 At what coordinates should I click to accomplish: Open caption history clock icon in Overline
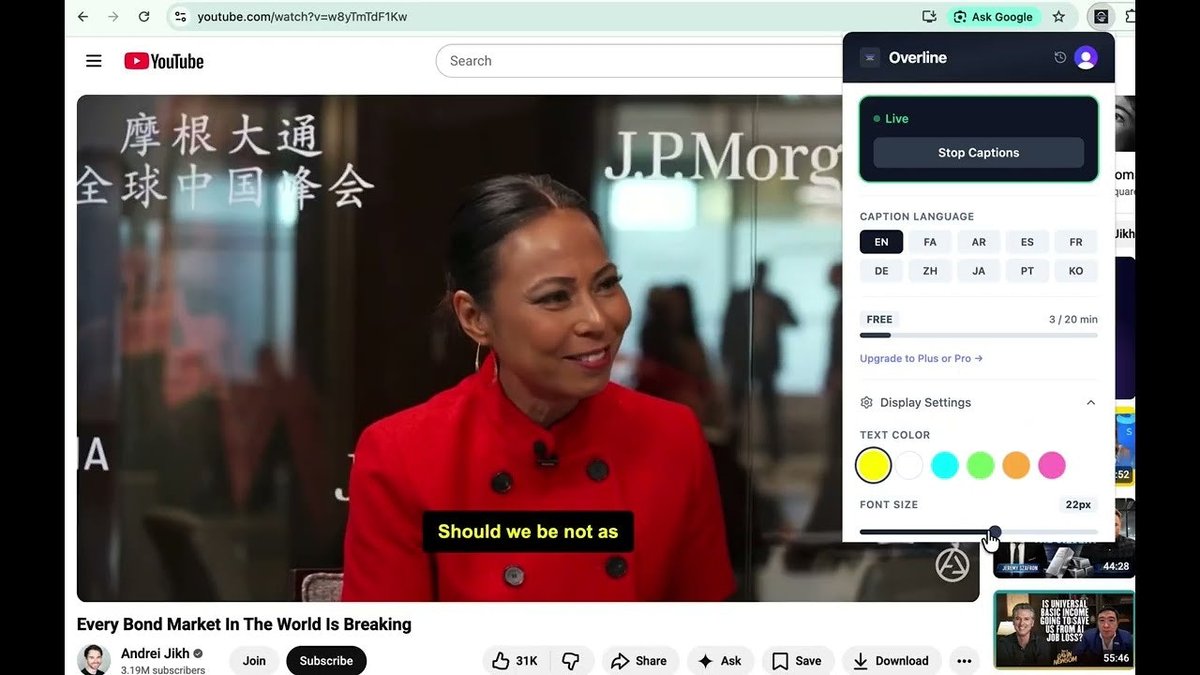1060,58
